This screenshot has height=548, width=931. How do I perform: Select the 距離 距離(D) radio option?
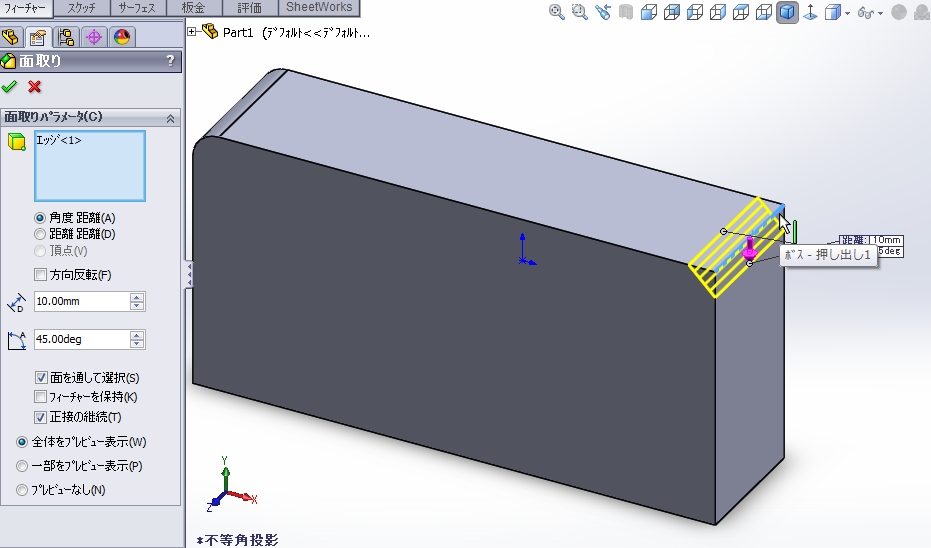click(x=40, y=234)
